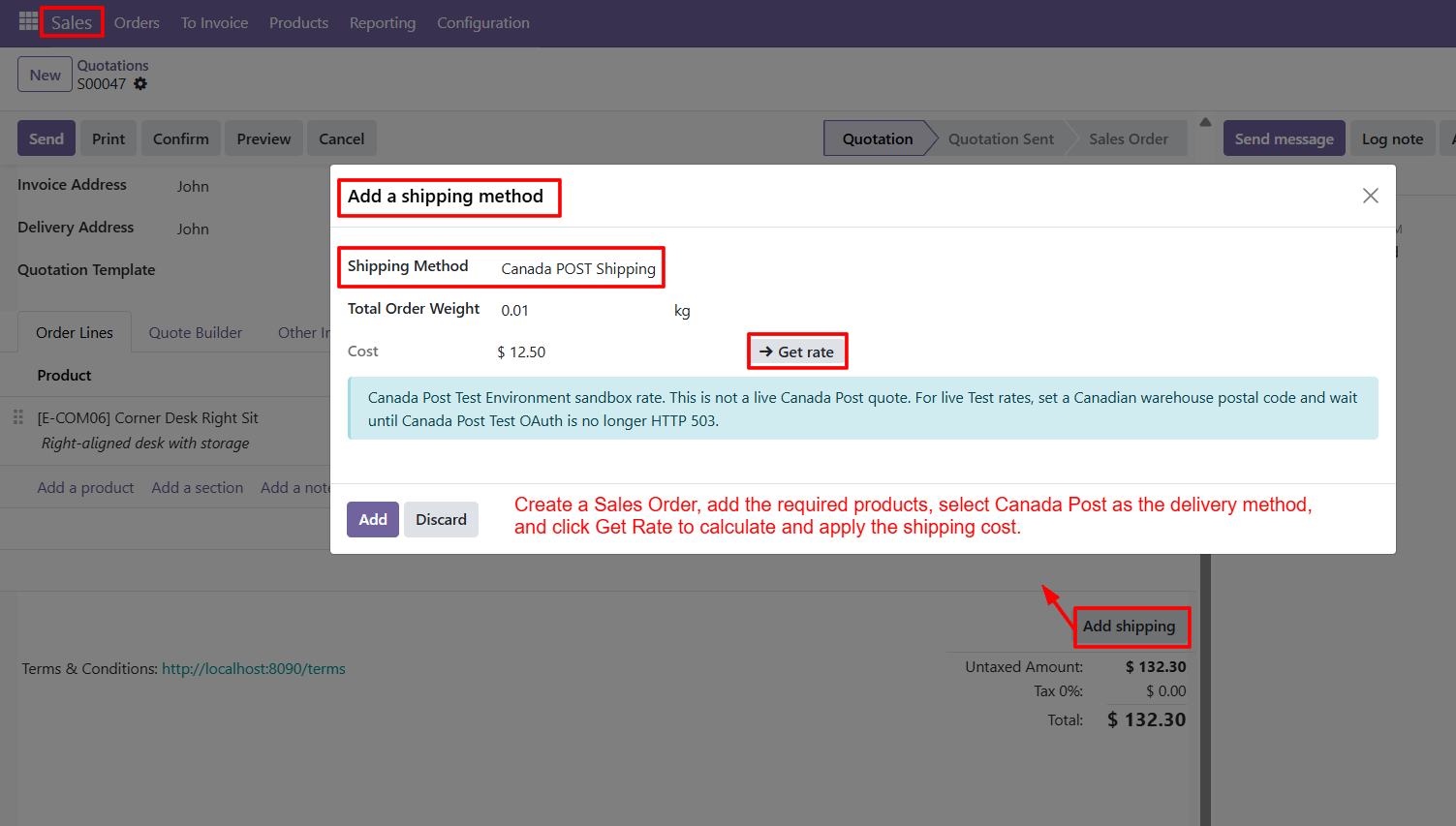Close the Add a shipping method dialog
Image resolution: width=1456 pixels, height=826 pixels.
click(1370, 196)
